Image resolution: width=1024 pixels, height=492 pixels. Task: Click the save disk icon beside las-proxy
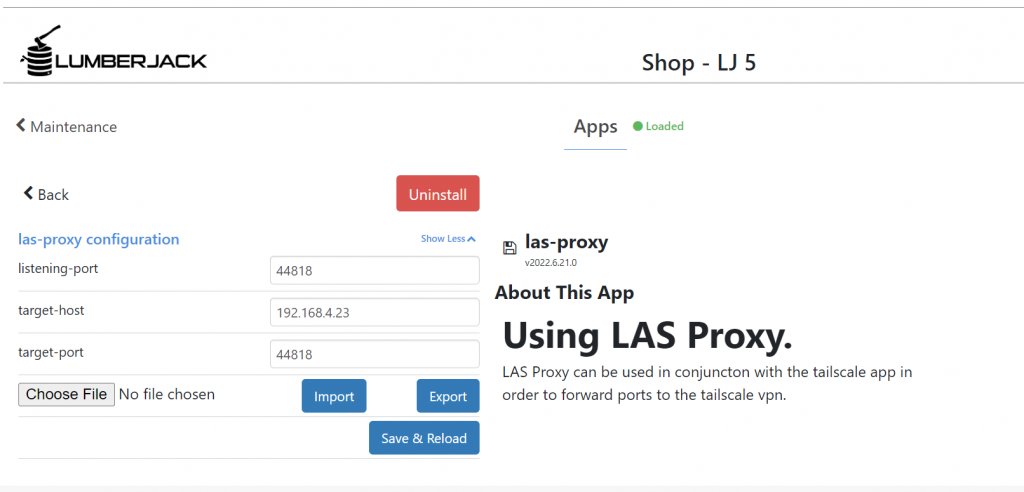coord(510,248)
